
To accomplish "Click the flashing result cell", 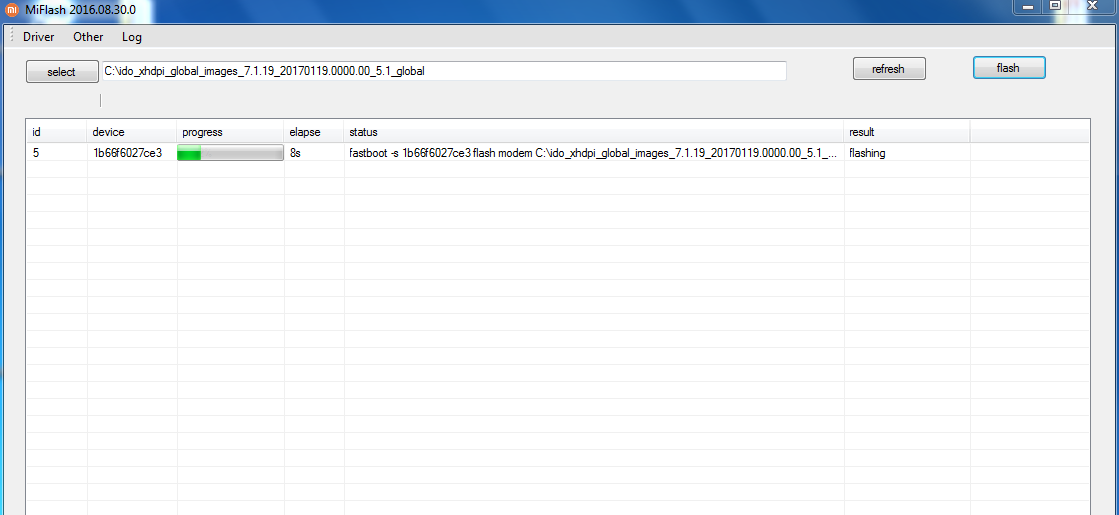I will point(867,153).
